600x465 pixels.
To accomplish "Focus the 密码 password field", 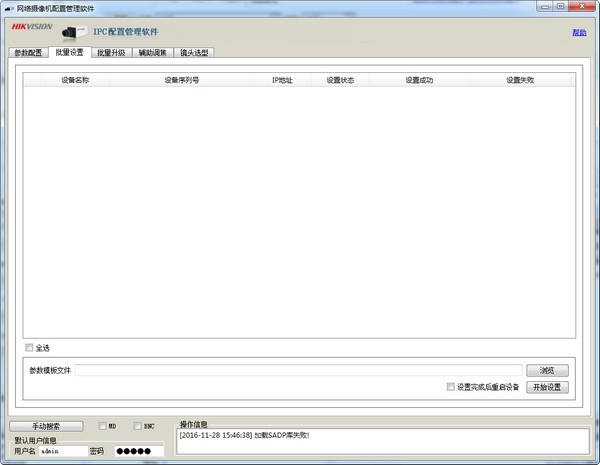I will [x=139, y=451].
